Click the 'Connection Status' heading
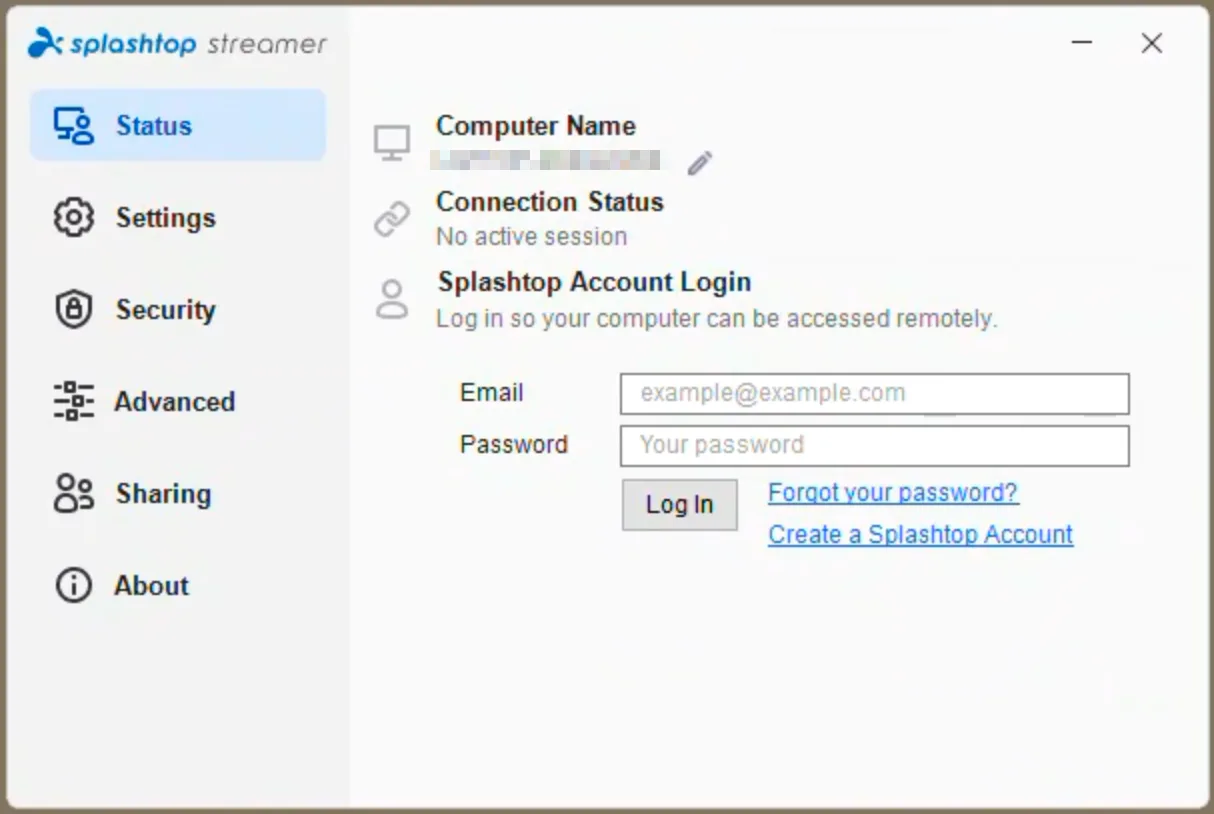The image size is (1214, 814). 550,202
